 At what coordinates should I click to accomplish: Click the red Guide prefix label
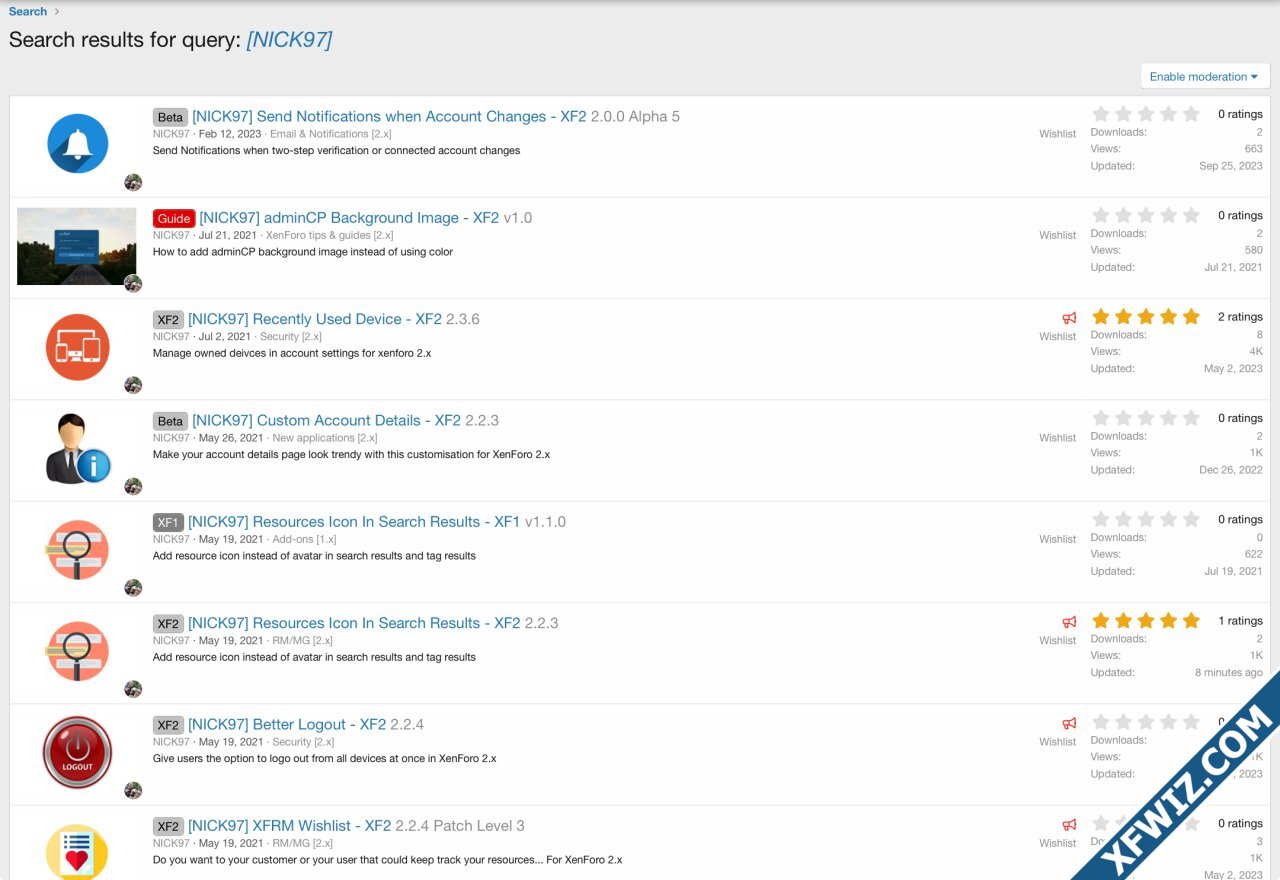(x=174, y=218)
